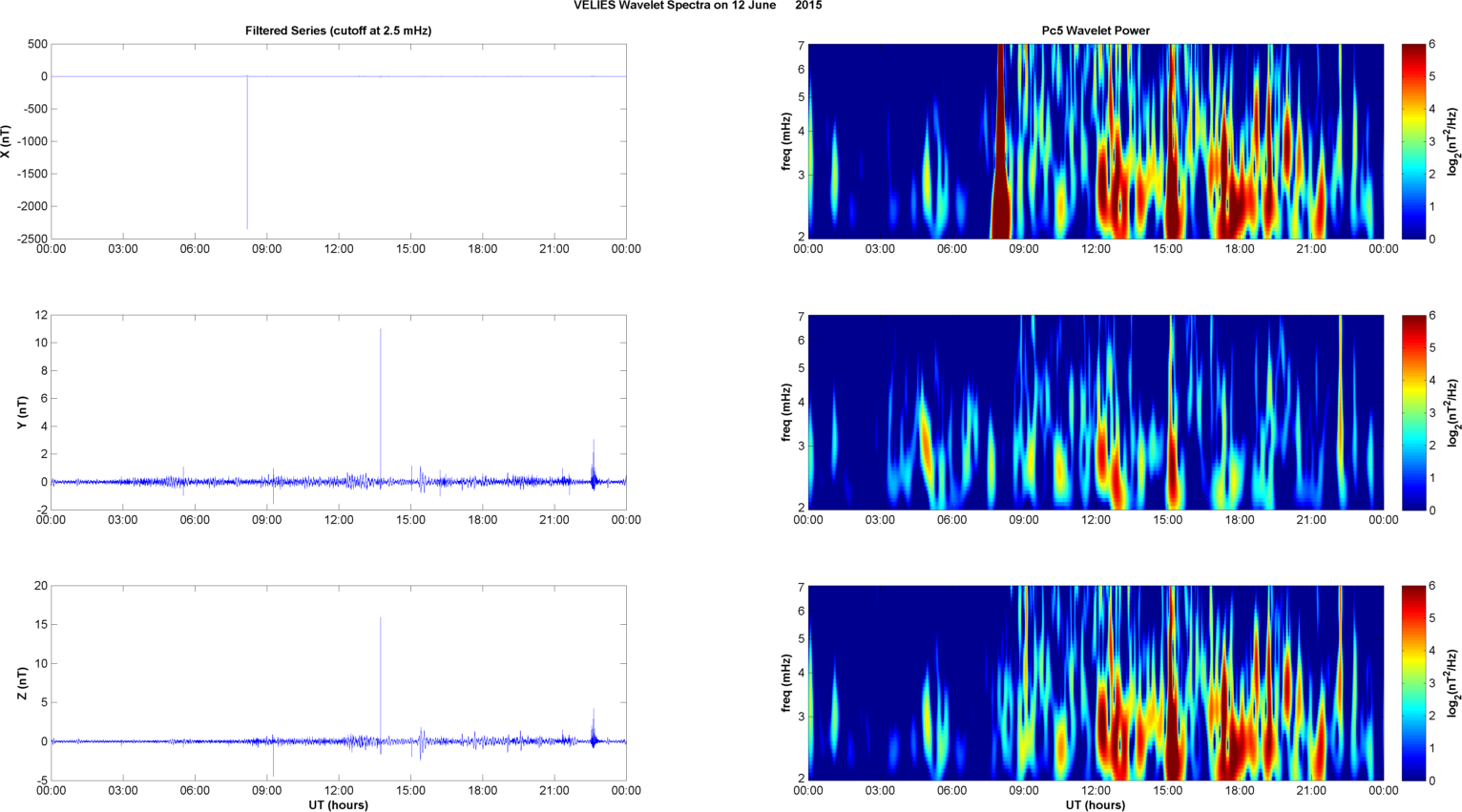Click the "20" top tick on the Z plot
1462x812 pixels.
click(x=41, y=586)
